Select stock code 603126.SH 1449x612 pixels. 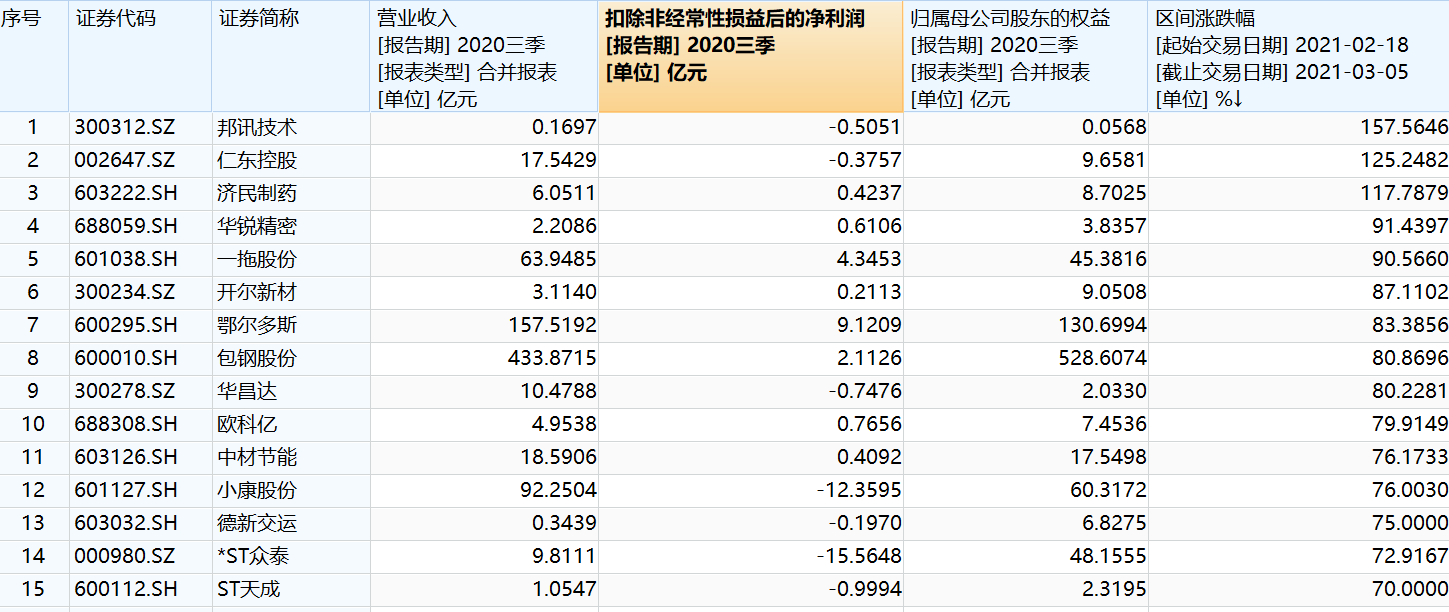click(125, 458)
